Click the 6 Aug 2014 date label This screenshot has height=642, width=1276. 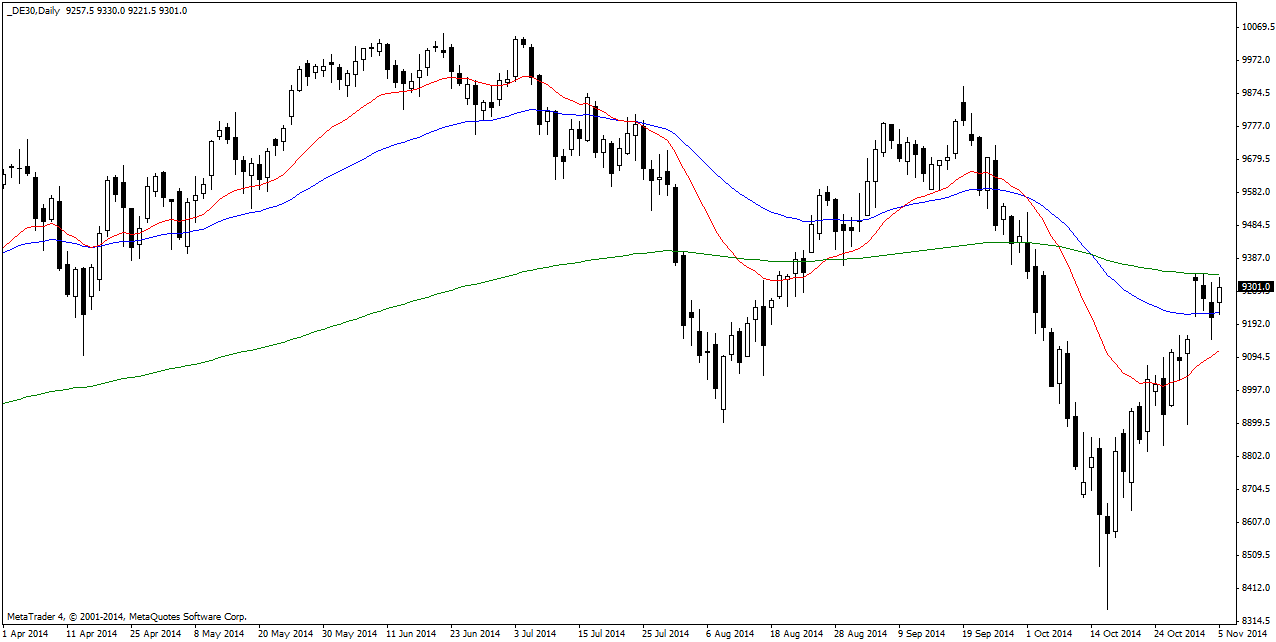[730, 633]
